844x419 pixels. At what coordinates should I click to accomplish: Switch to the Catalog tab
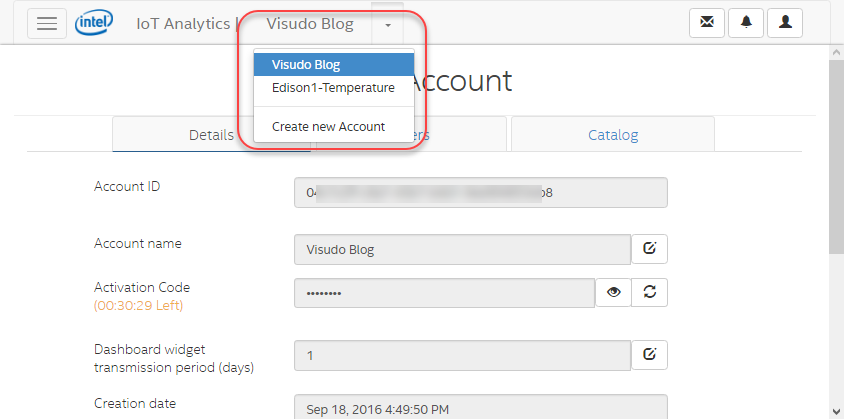(x=612, y=135)
